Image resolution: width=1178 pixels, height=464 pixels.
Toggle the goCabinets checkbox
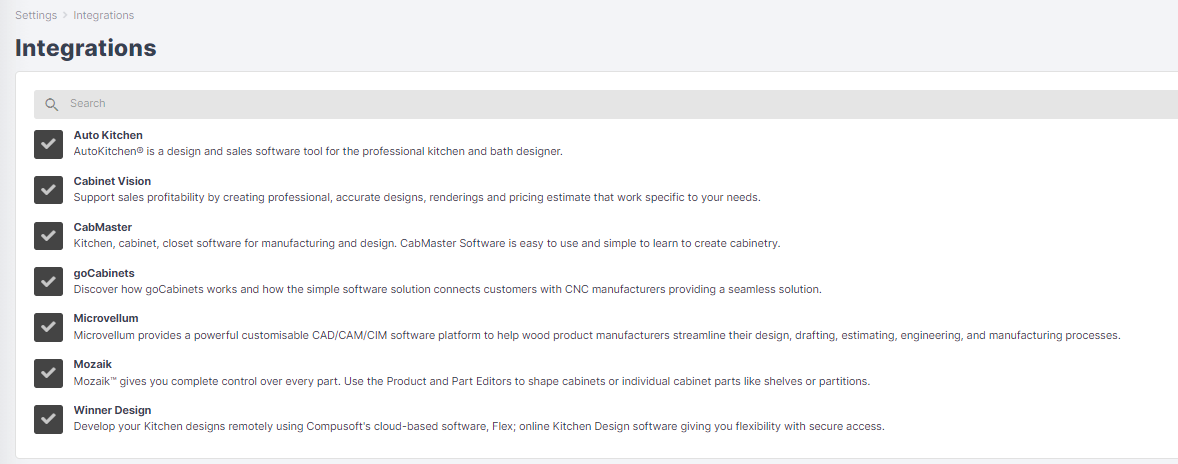[48, 282]
